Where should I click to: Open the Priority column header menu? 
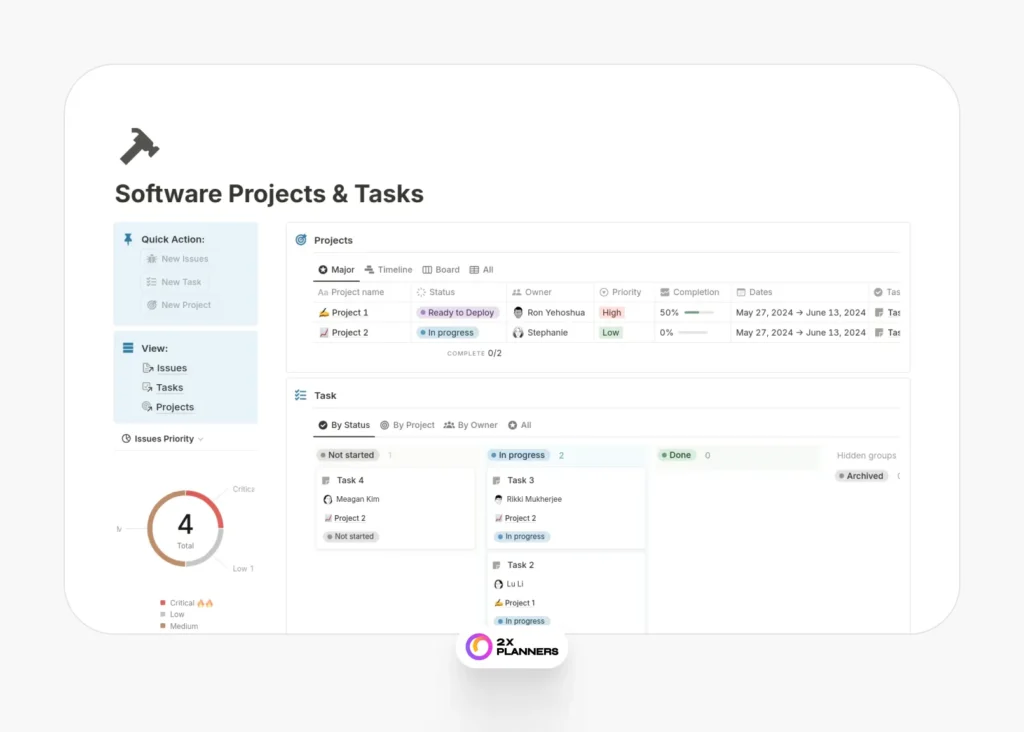pyautogui.click(x=624, y=292)
